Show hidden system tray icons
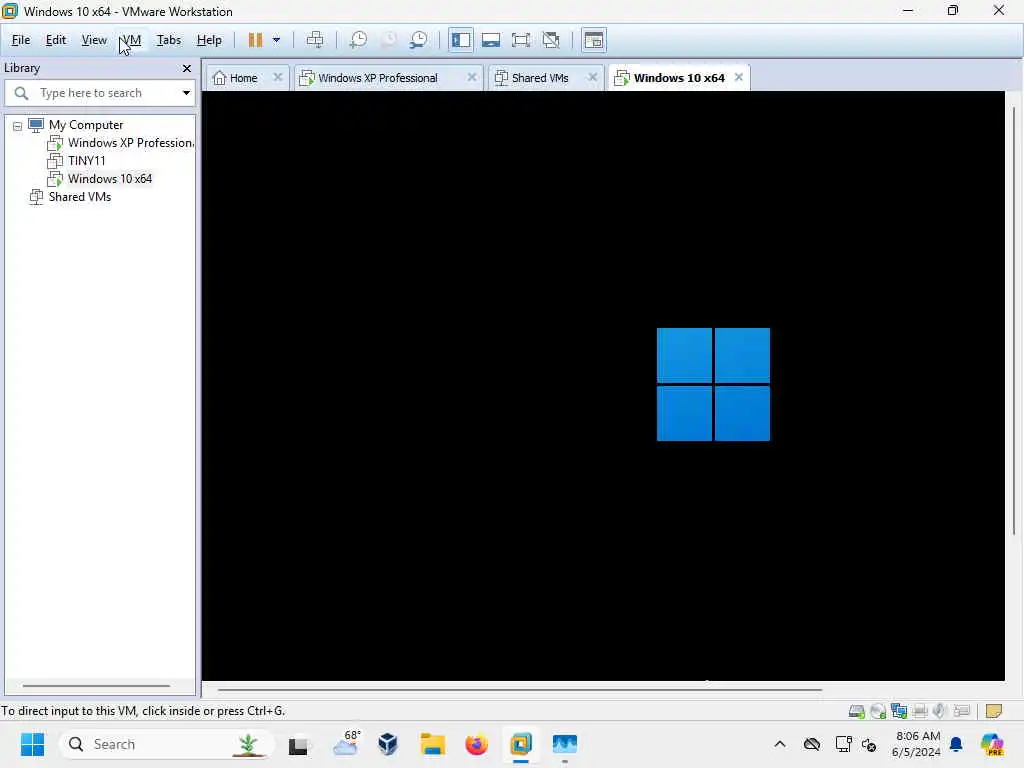 pos(780,744)
